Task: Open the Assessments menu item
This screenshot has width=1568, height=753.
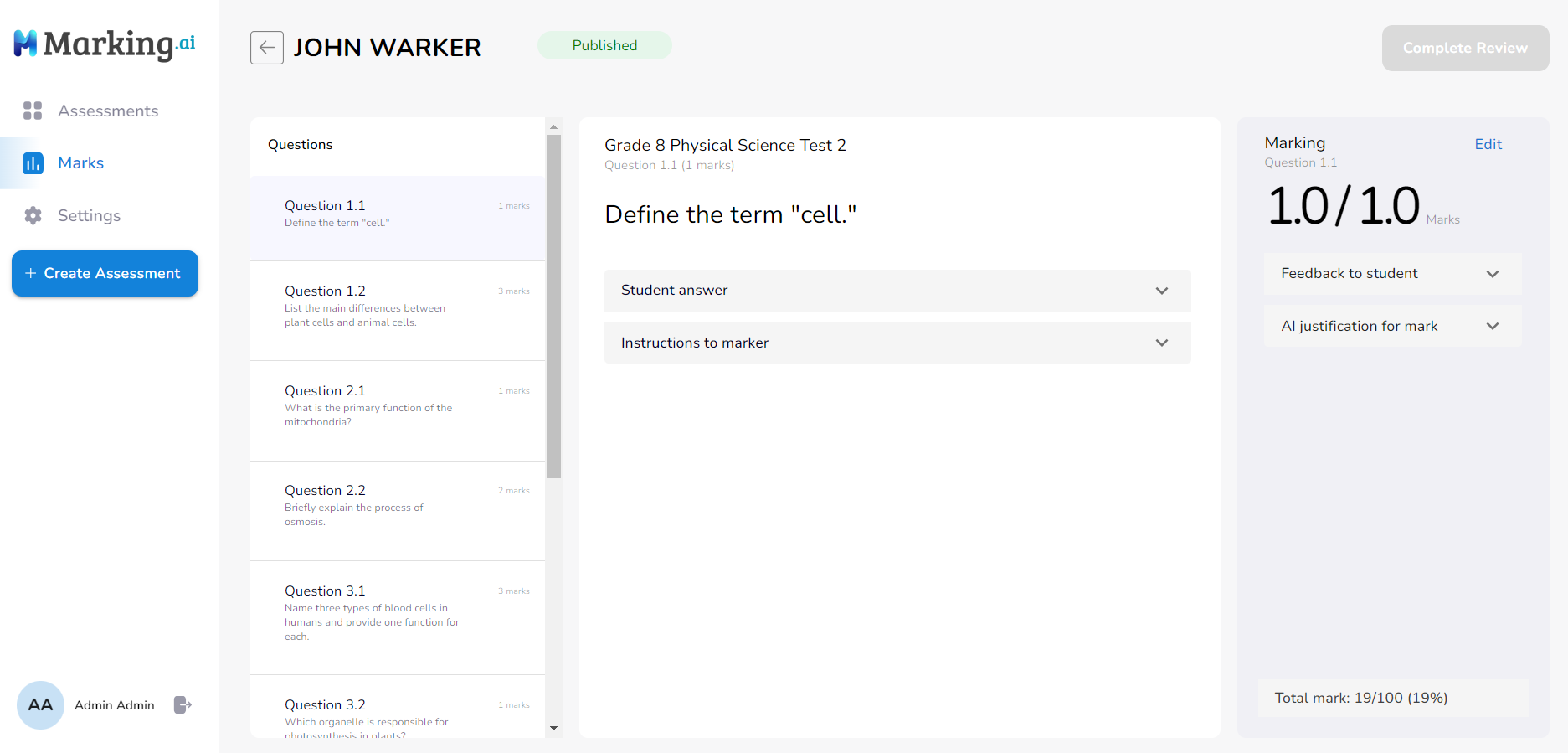Action: (107, 111)
